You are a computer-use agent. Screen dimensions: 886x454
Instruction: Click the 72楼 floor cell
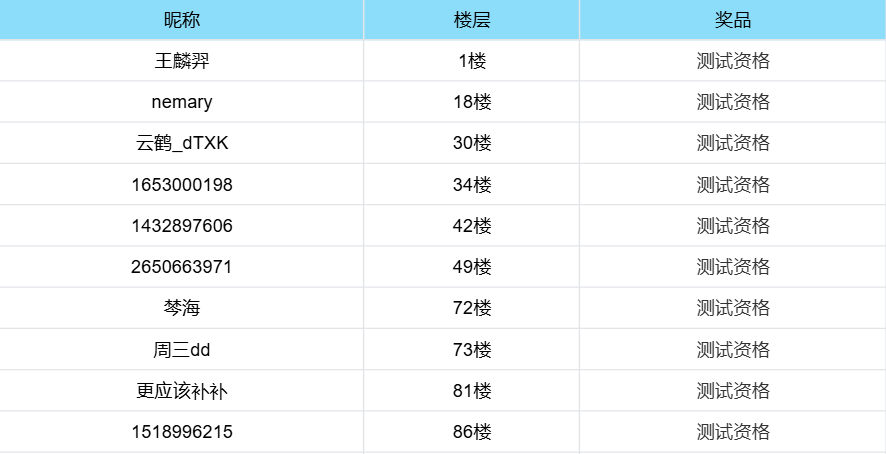click(x=472, y=308)
